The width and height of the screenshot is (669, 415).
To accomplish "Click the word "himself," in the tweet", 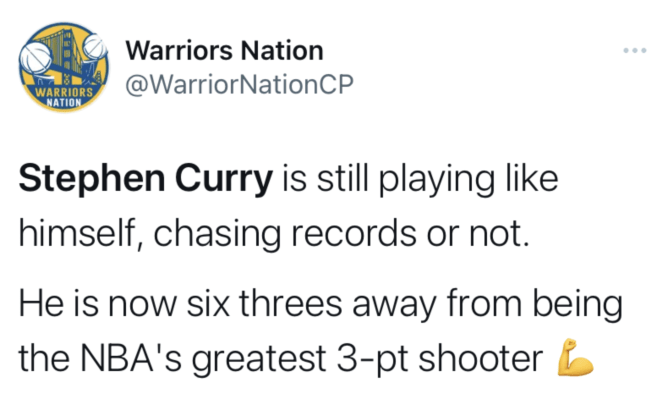I will click(81, 233).
